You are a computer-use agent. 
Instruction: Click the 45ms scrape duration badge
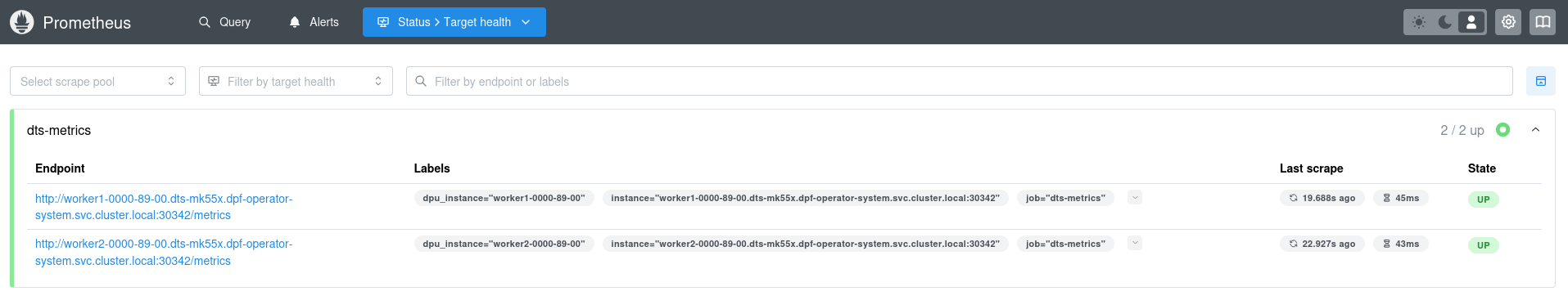pos(1401,198)
